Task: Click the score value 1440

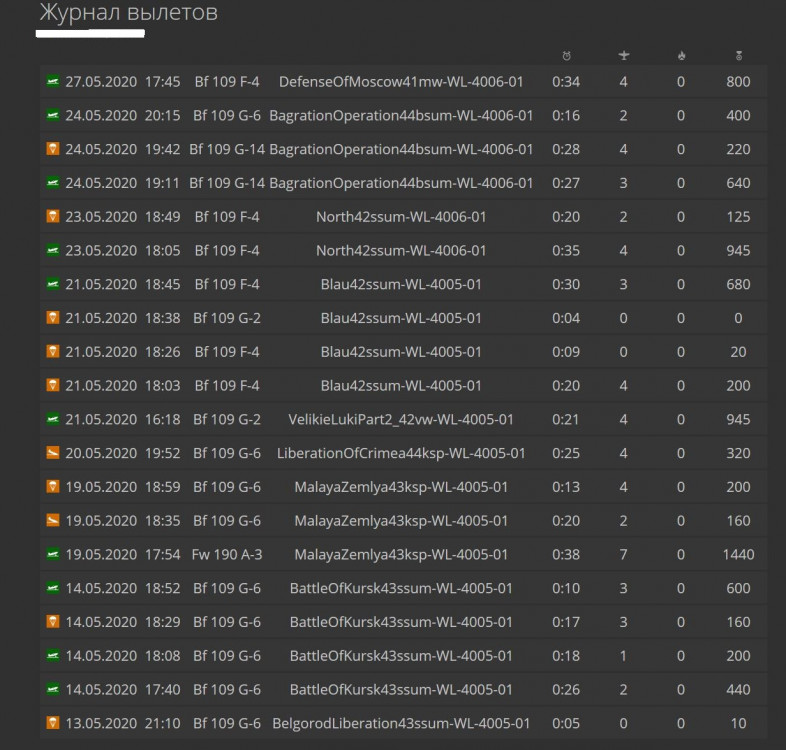Action: point(738,554)
